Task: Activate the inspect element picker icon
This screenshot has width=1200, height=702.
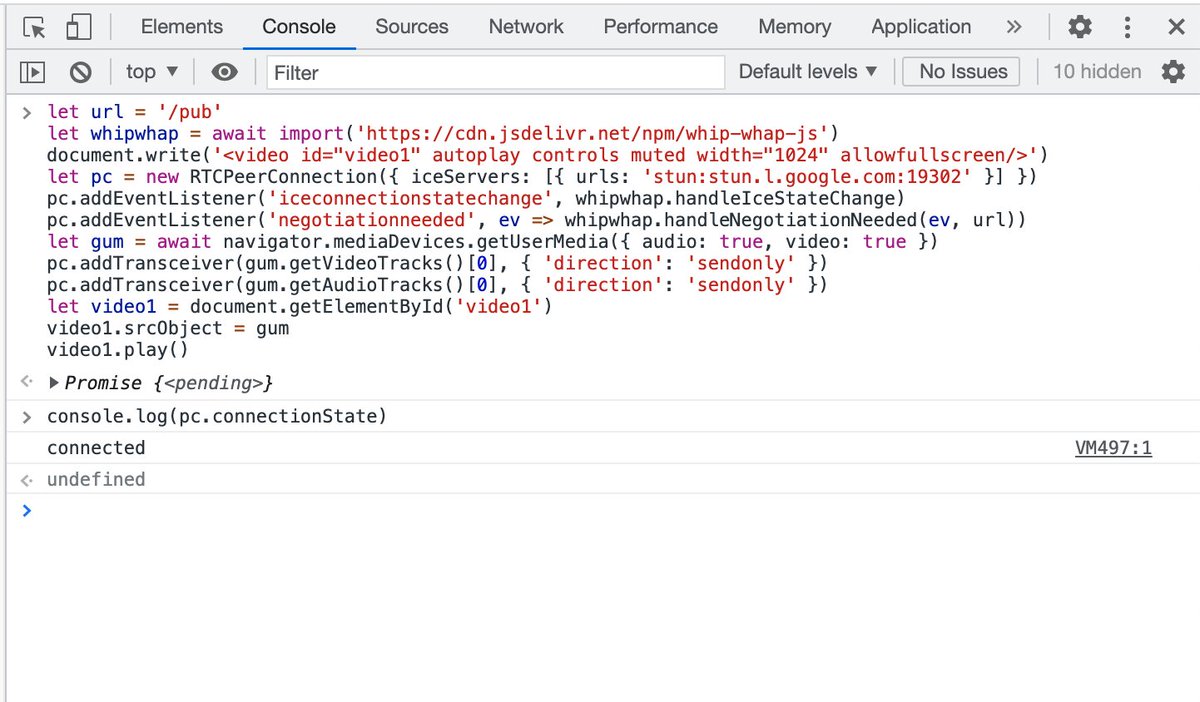Action: 34,27
